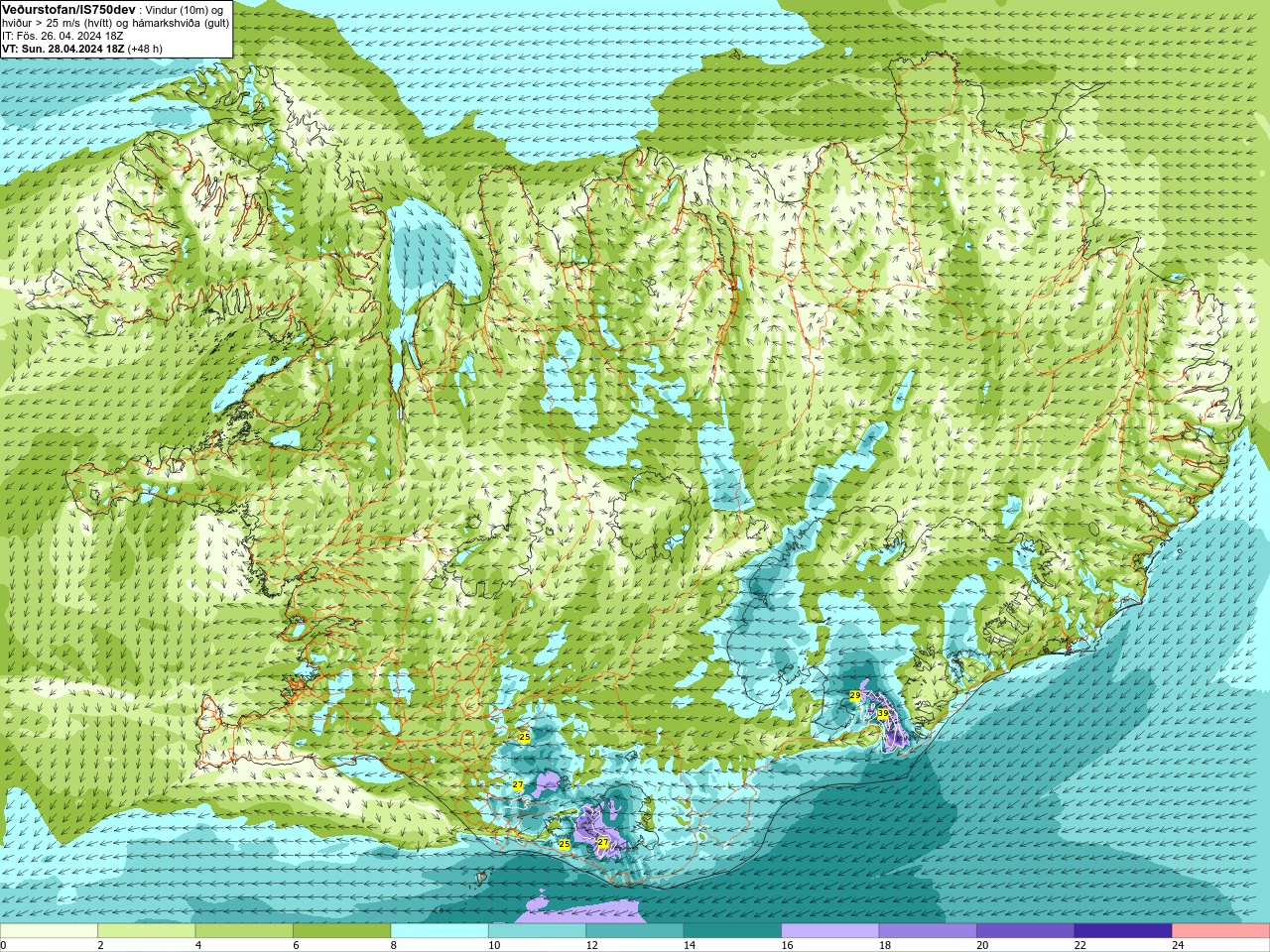This screenshot has height=952, width=1270.
Task: Select the 16–18 m/s lavender legend swatch
Action: (830, 931)
